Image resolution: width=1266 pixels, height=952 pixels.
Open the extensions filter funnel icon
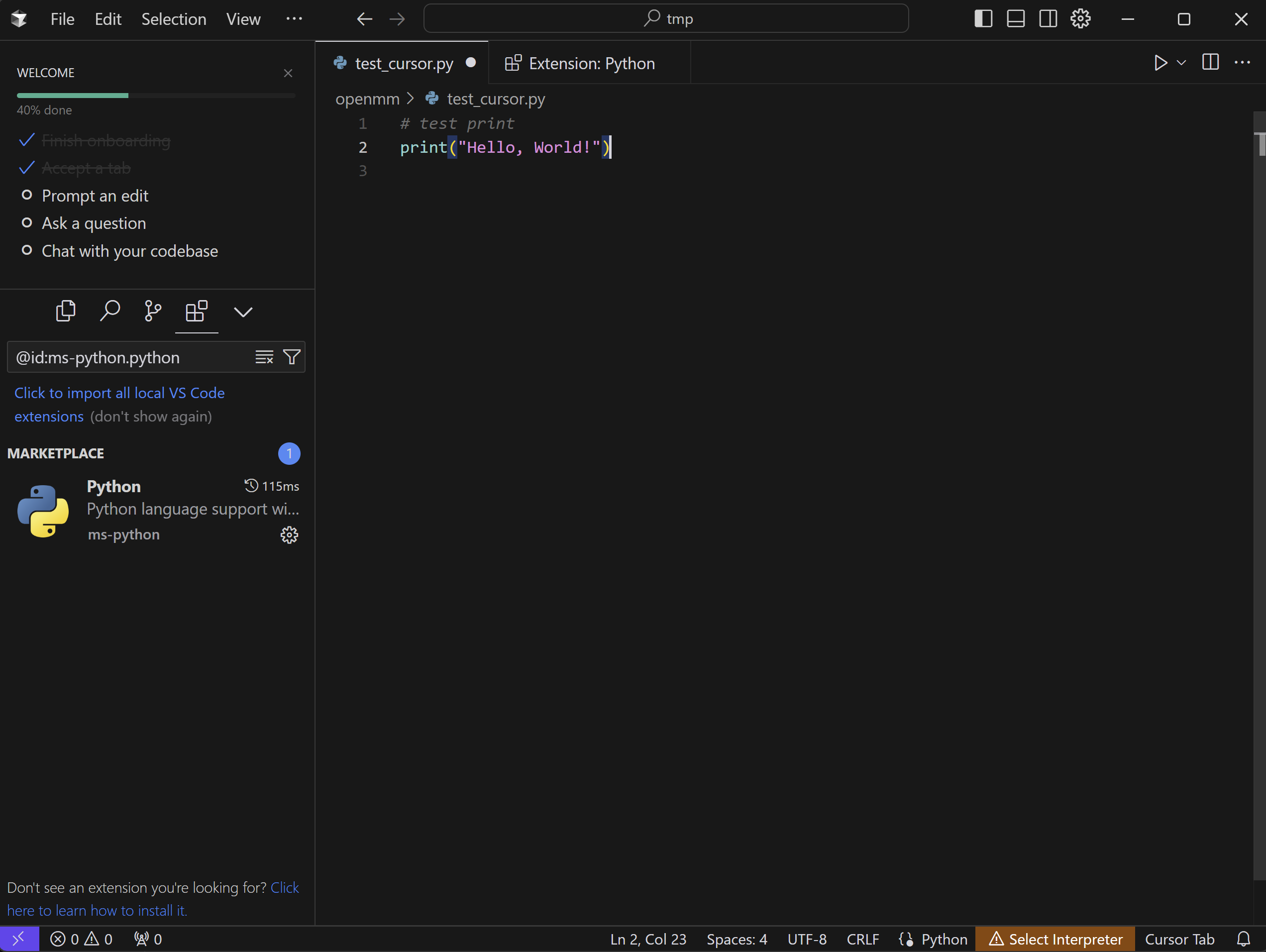(292, 357)
